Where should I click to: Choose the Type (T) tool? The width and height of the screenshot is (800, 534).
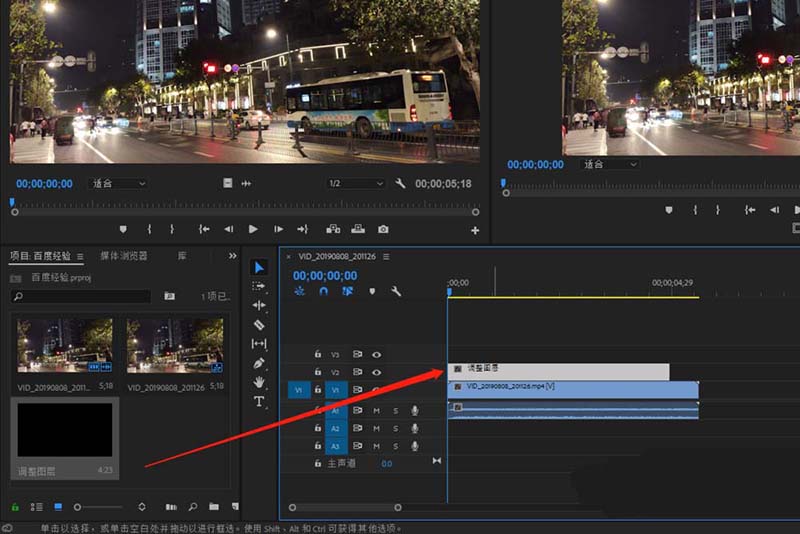tap(259, 401)
